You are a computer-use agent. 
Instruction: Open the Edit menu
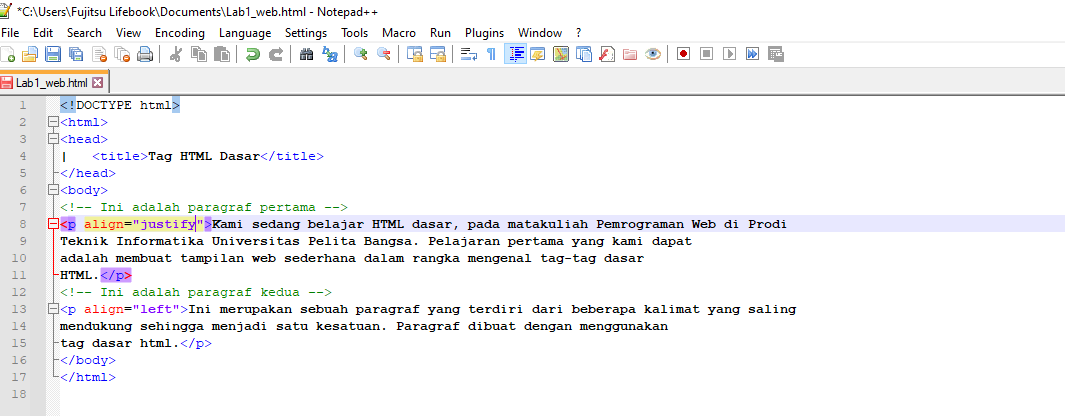coord(43,33)
